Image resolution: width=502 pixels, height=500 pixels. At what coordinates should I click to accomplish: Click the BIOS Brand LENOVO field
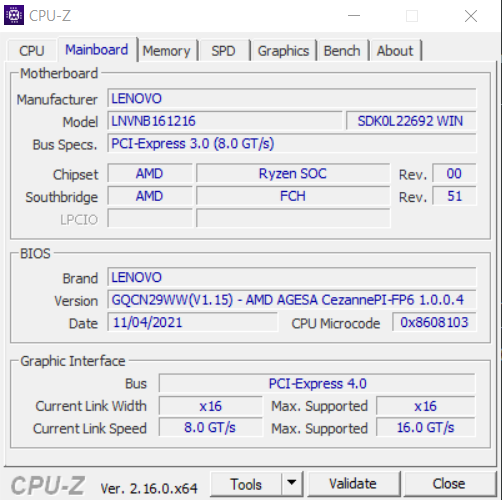(x=292, y=277)
